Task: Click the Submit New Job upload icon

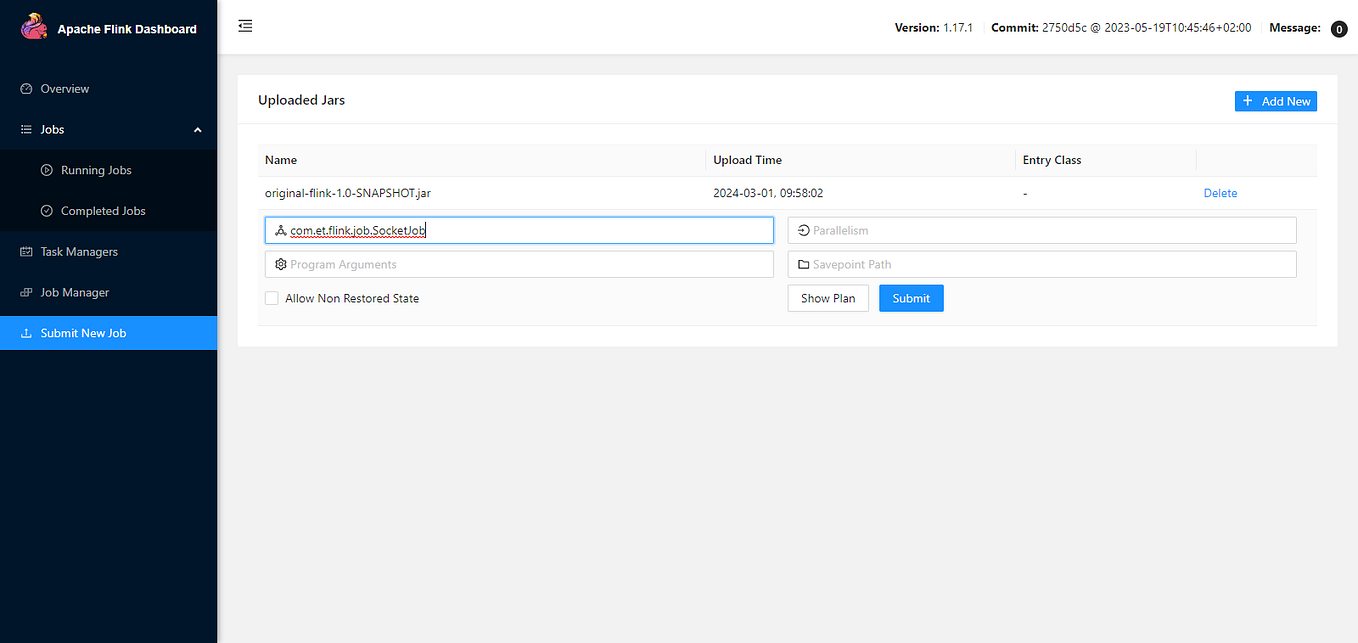Action: tap(26, 332)
